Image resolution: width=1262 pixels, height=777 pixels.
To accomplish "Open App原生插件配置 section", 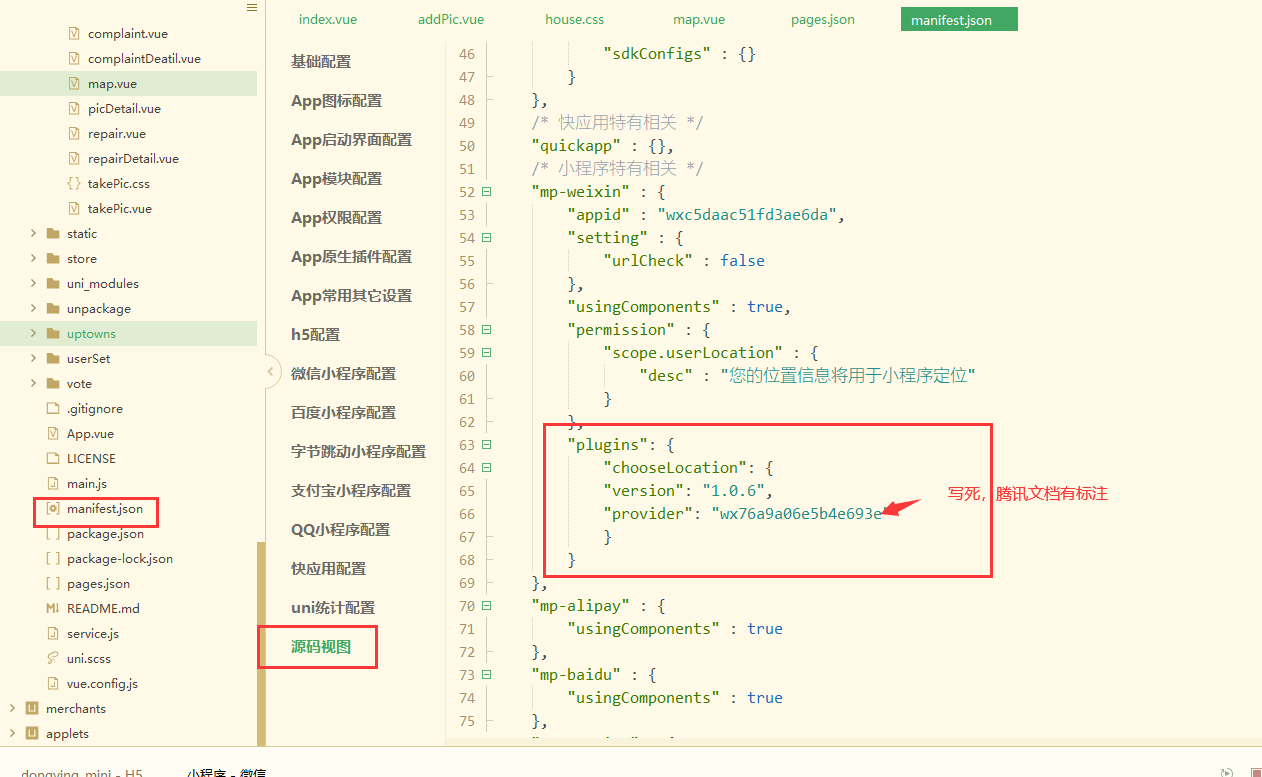I will point(351,257).
